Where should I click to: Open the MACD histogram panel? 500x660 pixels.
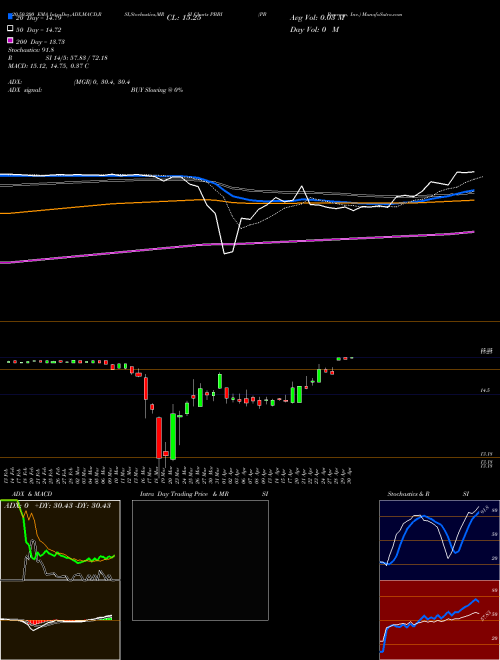60,620
